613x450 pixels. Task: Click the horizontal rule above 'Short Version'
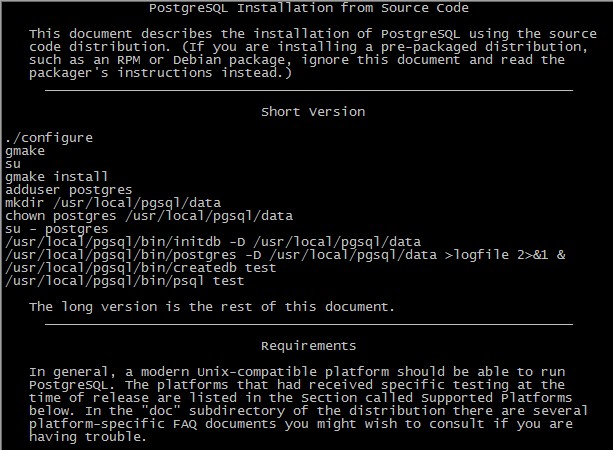(x=309, y=91)
